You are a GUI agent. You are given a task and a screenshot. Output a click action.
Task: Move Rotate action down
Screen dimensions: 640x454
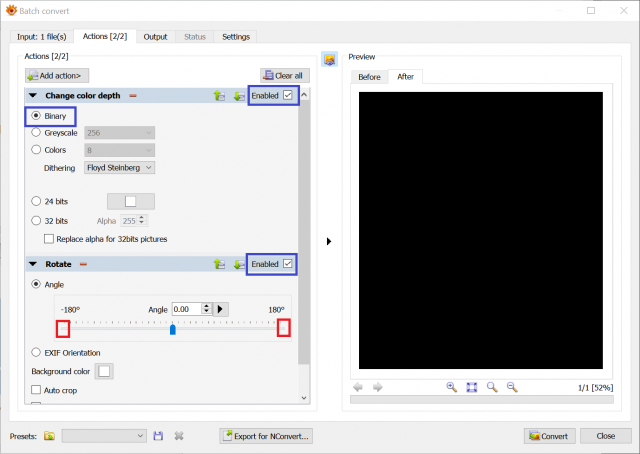(239, 265)
